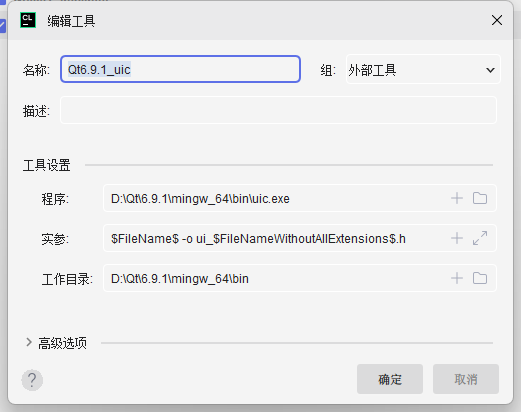This screenshot has width=521, height=412.
Task: Toggle the blue checkbox partially hidden behind dialog
Action: coord(3,26)
